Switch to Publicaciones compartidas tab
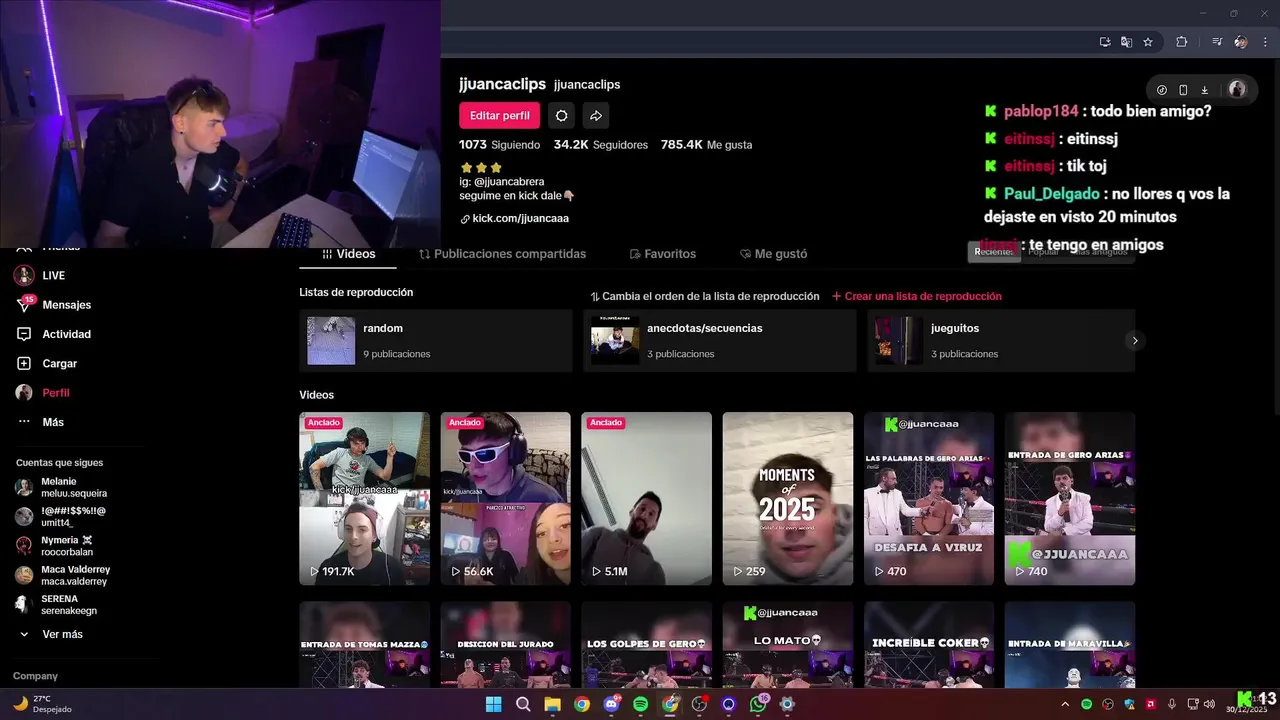The image size is (1280, 720). coord(503,254)
